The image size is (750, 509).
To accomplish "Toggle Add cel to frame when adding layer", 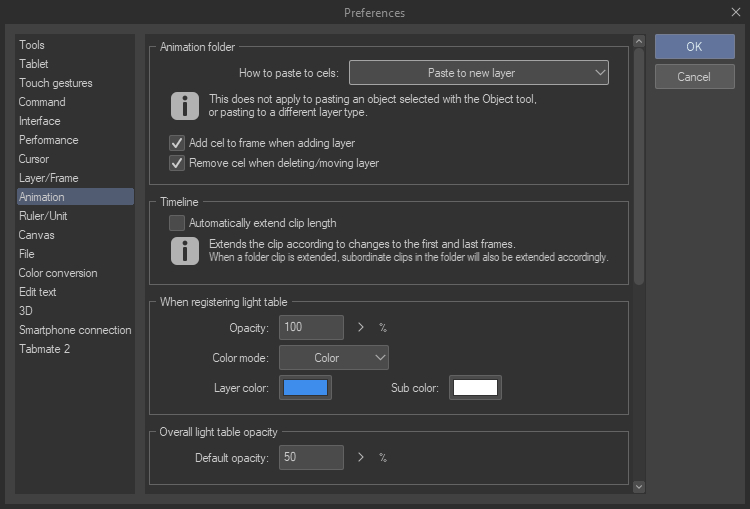I will tap(177, 143).
